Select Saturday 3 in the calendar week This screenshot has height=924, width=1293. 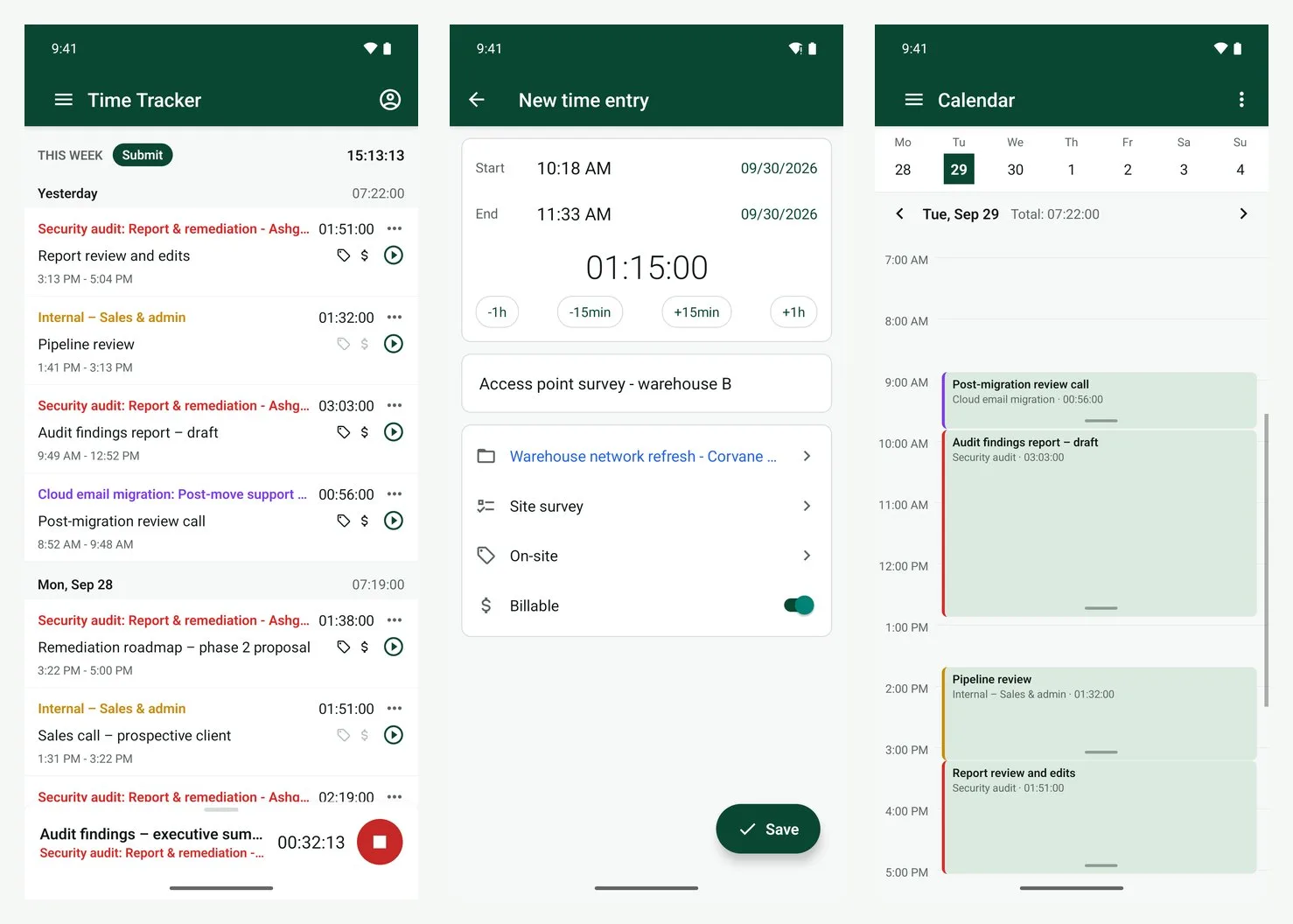point(1184,169)
